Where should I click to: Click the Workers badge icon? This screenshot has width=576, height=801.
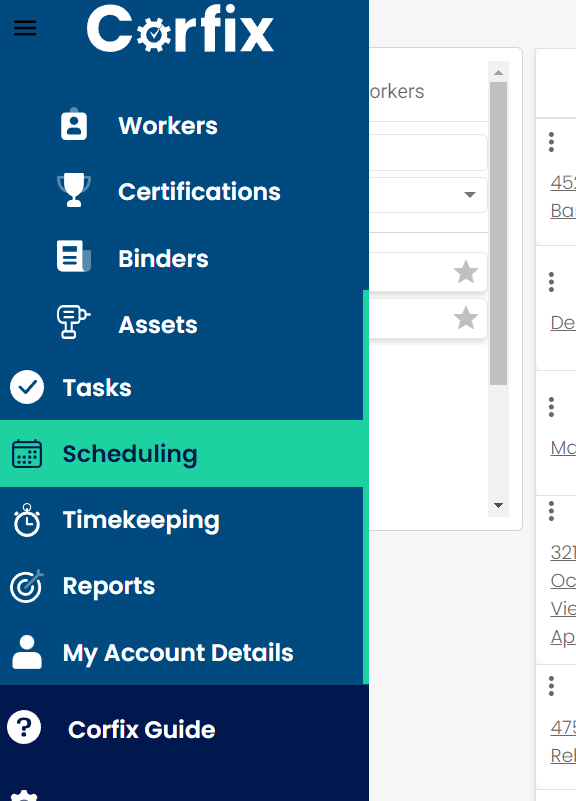(74, 124)
